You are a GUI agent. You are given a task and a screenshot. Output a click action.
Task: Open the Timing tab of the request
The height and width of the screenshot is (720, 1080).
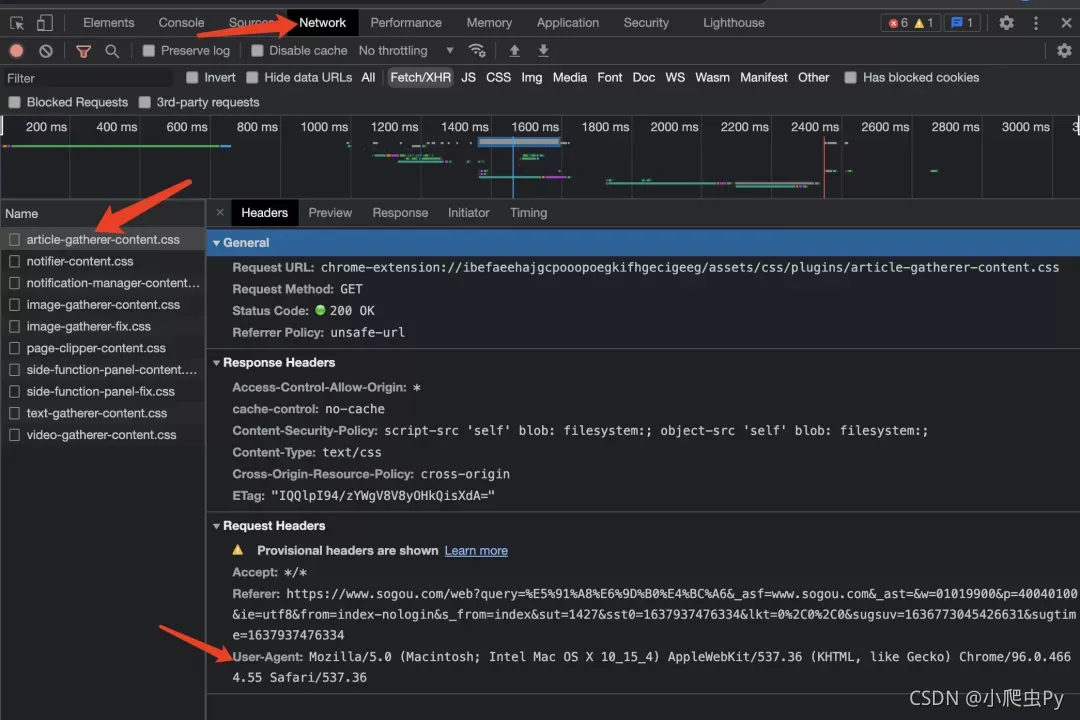pyautogui.click(x=528, y=213)
